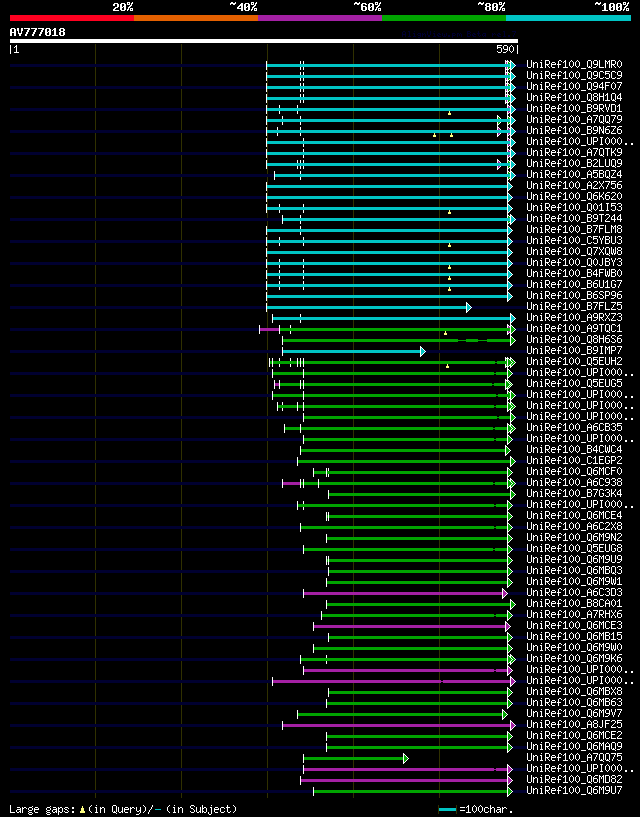Open hit UniRef100_A7QQ79
Screen dimensions: 640x817
pos(574,119)
